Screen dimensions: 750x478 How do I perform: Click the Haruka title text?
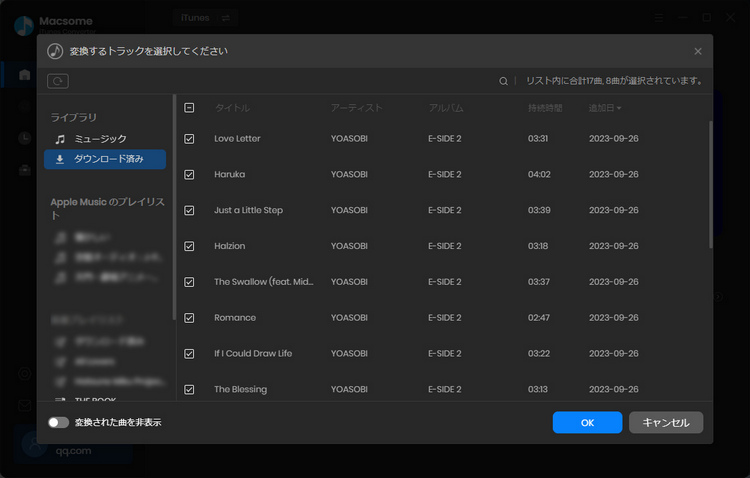tap(230, 175)
